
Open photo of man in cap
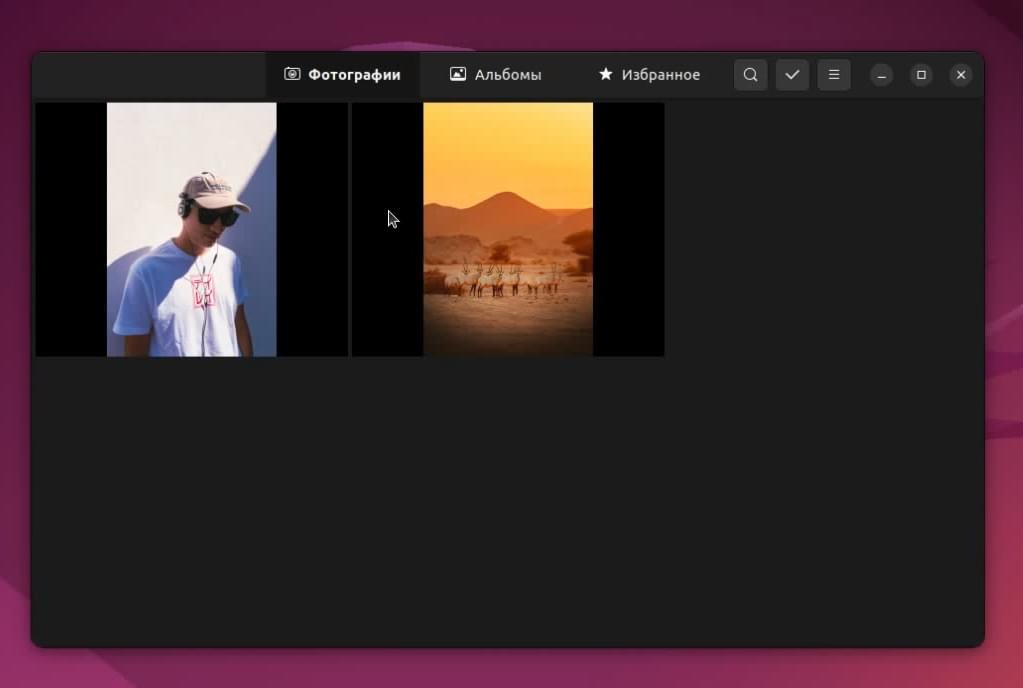(191, 230)
